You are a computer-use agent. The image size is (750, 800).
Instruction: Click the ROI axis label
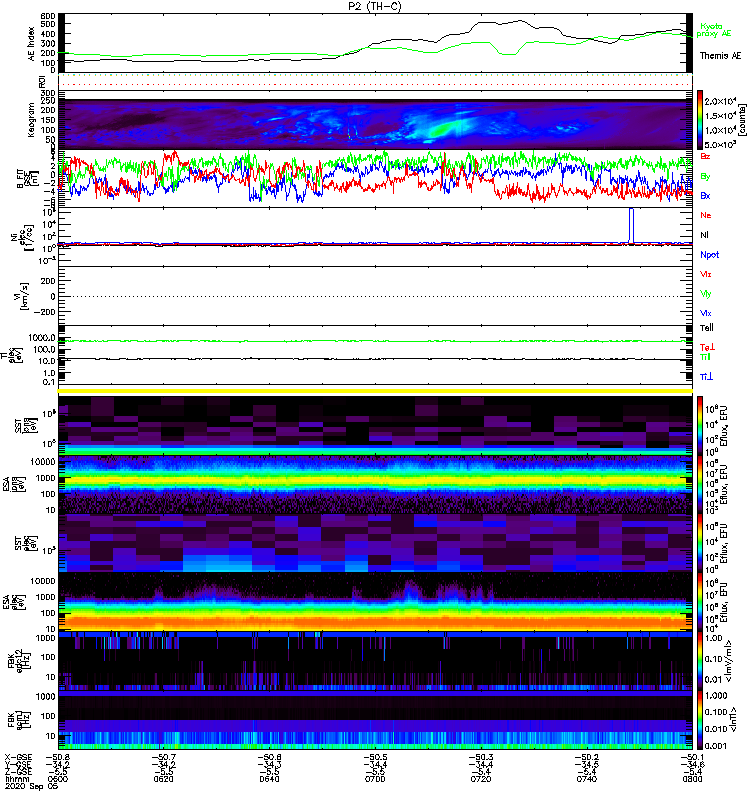42,82
